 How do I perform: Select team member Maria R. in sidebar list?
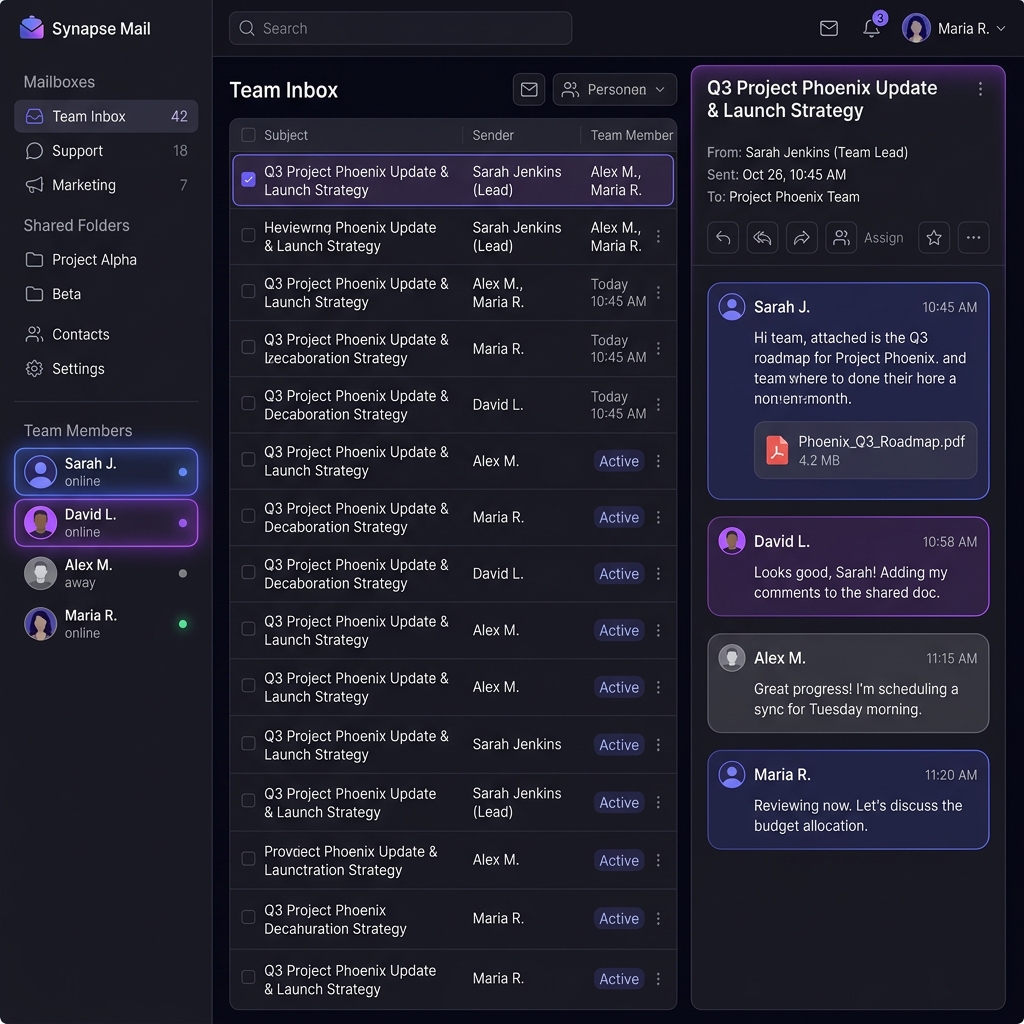pos(106,624)
